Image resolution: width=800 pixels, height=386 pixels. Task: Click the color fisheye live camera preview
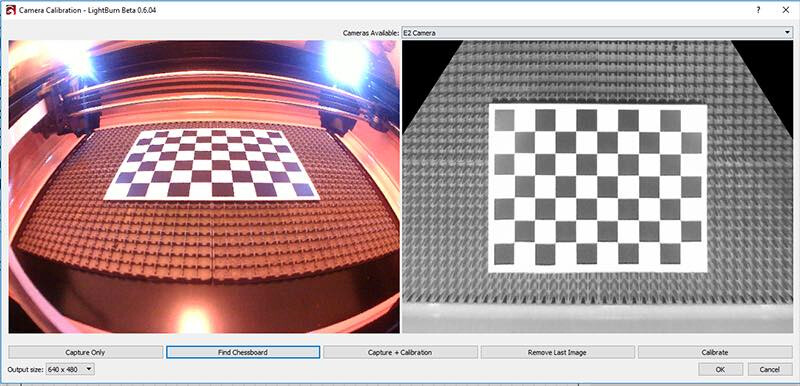coord(204,187)
